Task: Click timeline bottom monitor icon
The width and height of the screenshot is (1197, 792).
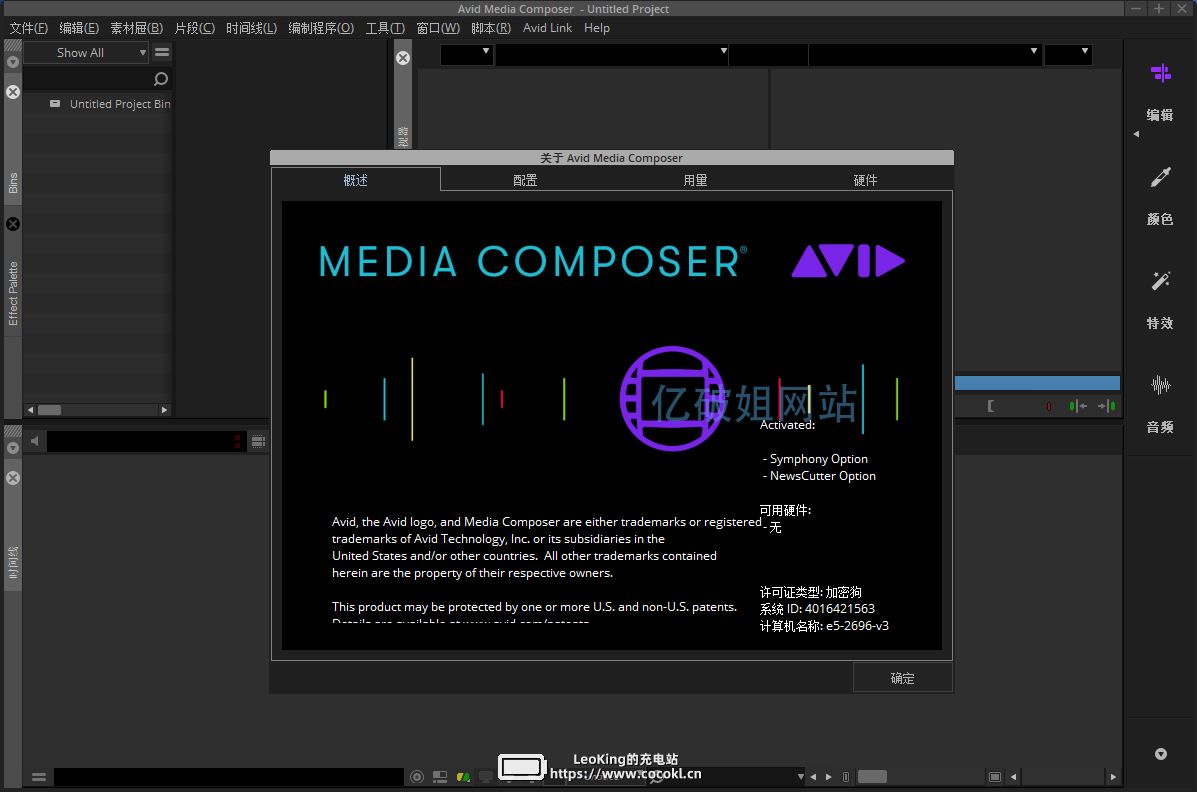Action: click(x=486, y=777)
